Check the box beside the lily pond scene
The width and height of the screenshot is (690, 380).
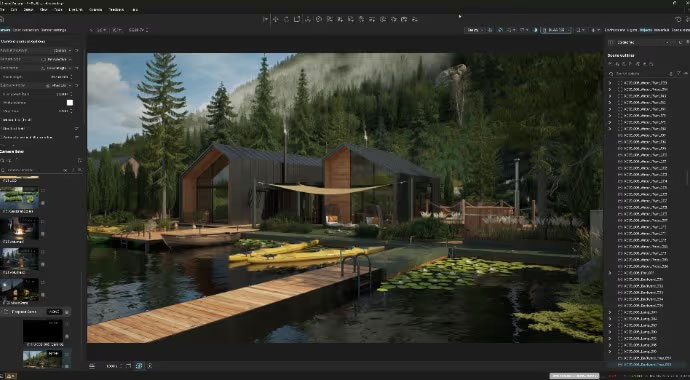tap(42, 203)
